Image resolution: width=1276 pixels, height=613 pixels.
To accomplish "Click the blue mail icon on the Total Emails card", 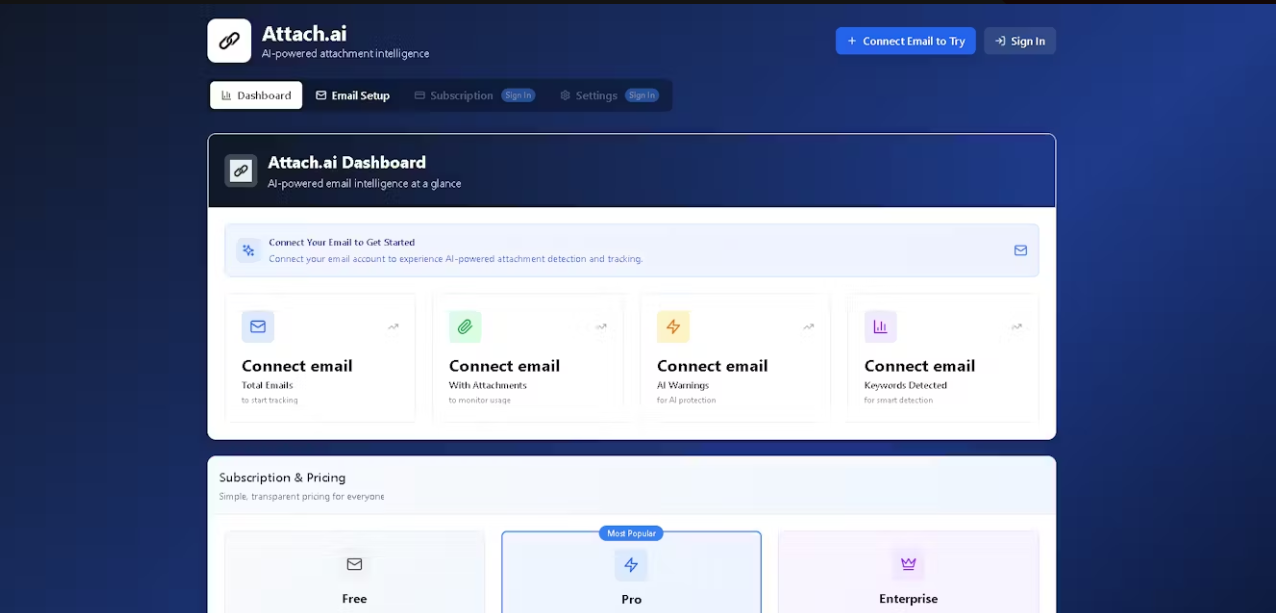I will (258, 327).
